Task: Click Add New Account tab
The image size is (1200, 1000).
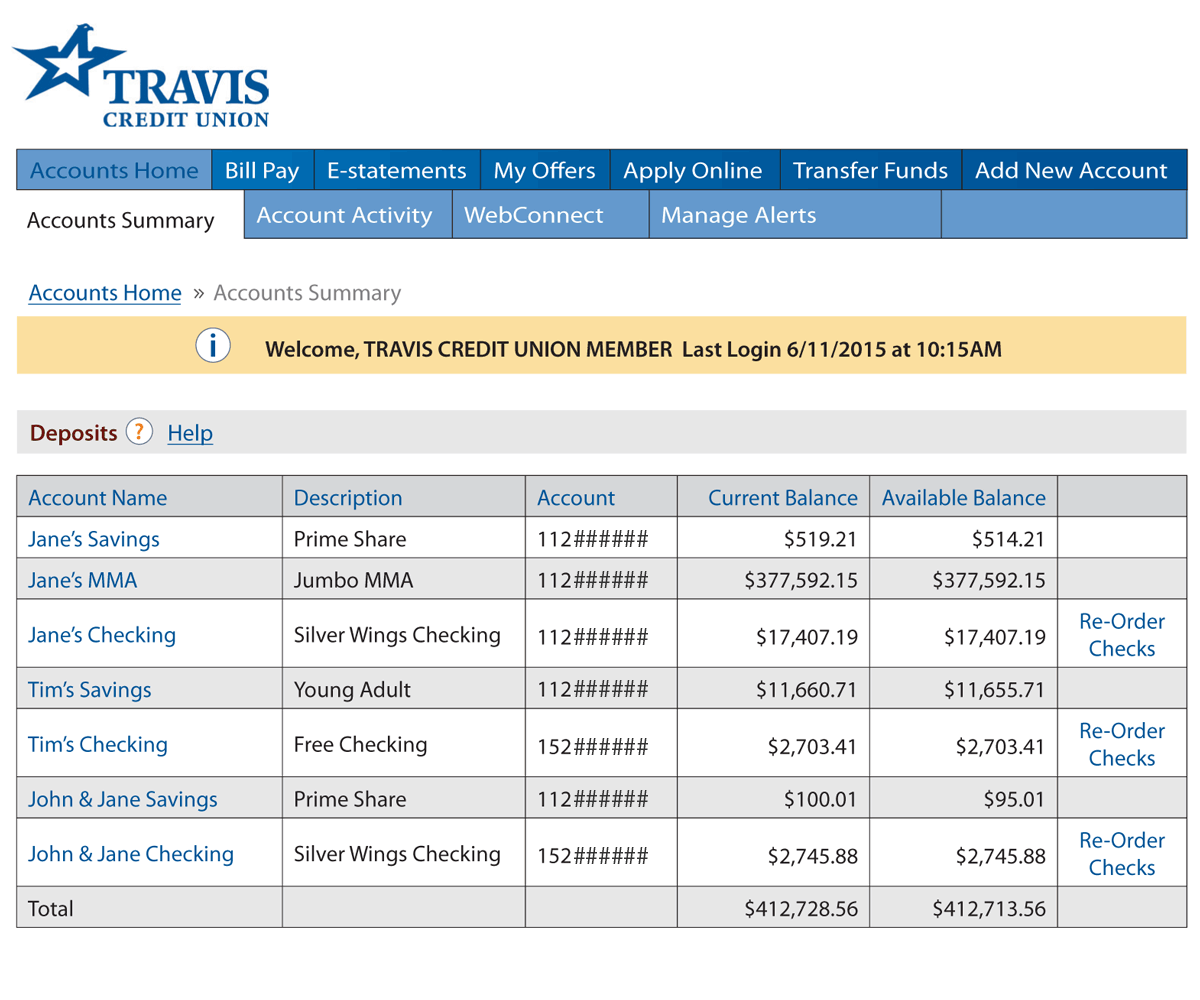Action: point(1071,171)
